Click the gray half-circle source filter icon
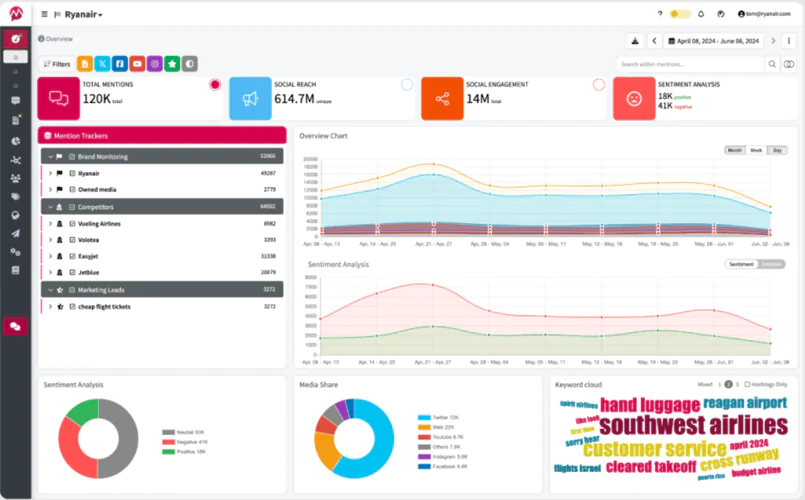This screenshot has width=805, height=500. (x=189, y=64)
